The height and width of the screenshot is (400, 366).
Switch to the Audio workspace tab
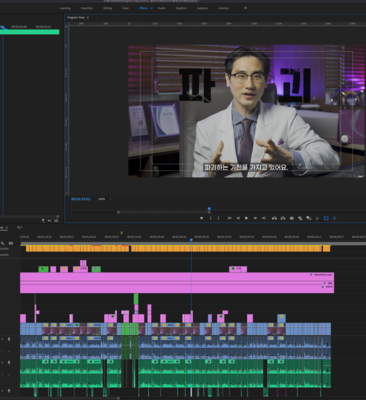pos(162,8)
